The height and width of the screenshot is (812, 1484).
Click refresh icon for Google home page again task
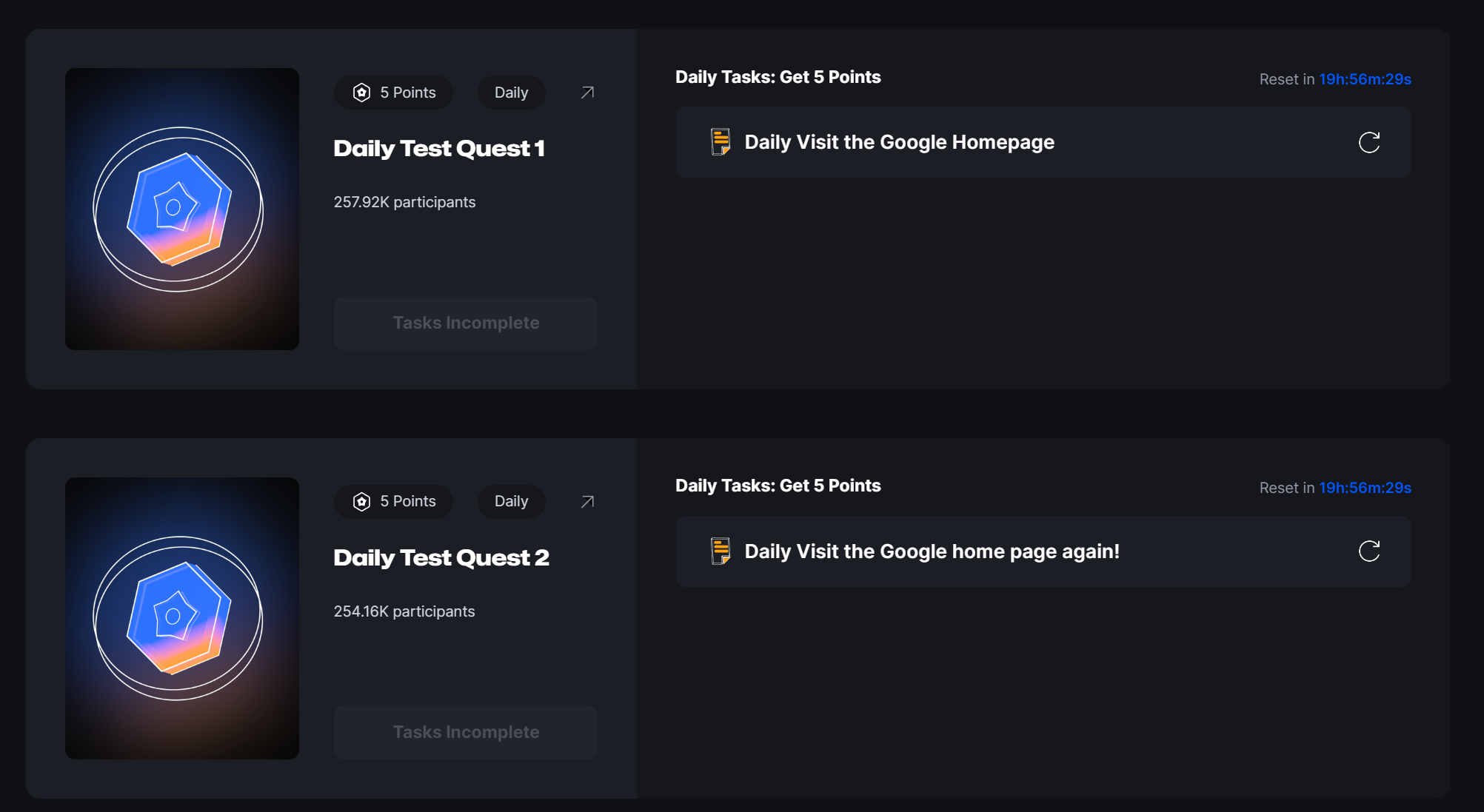coord(1368,551)
